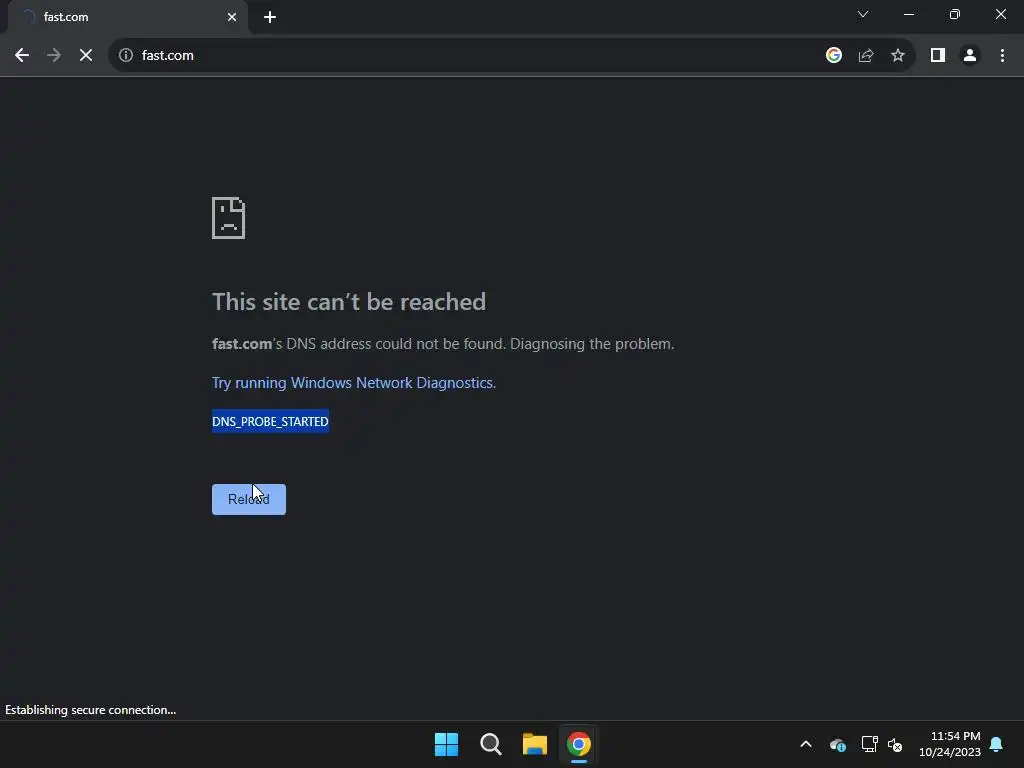Restore down the Chrome window
The height and width of the screenshot is (768, 1024).
(x=955, y=14)
